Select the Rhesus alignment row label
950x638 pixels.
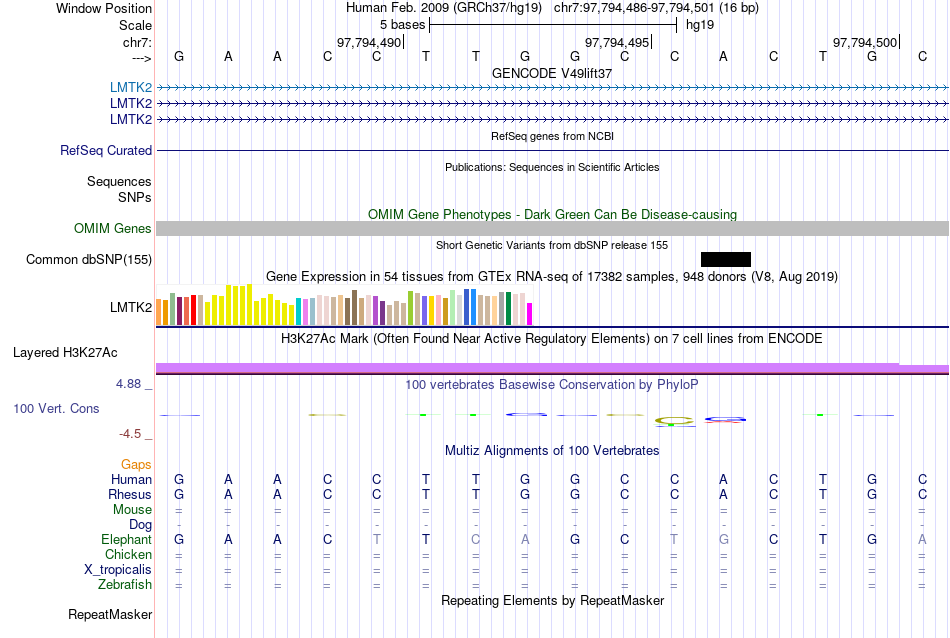pyautogui.click(x=130, y=494)
